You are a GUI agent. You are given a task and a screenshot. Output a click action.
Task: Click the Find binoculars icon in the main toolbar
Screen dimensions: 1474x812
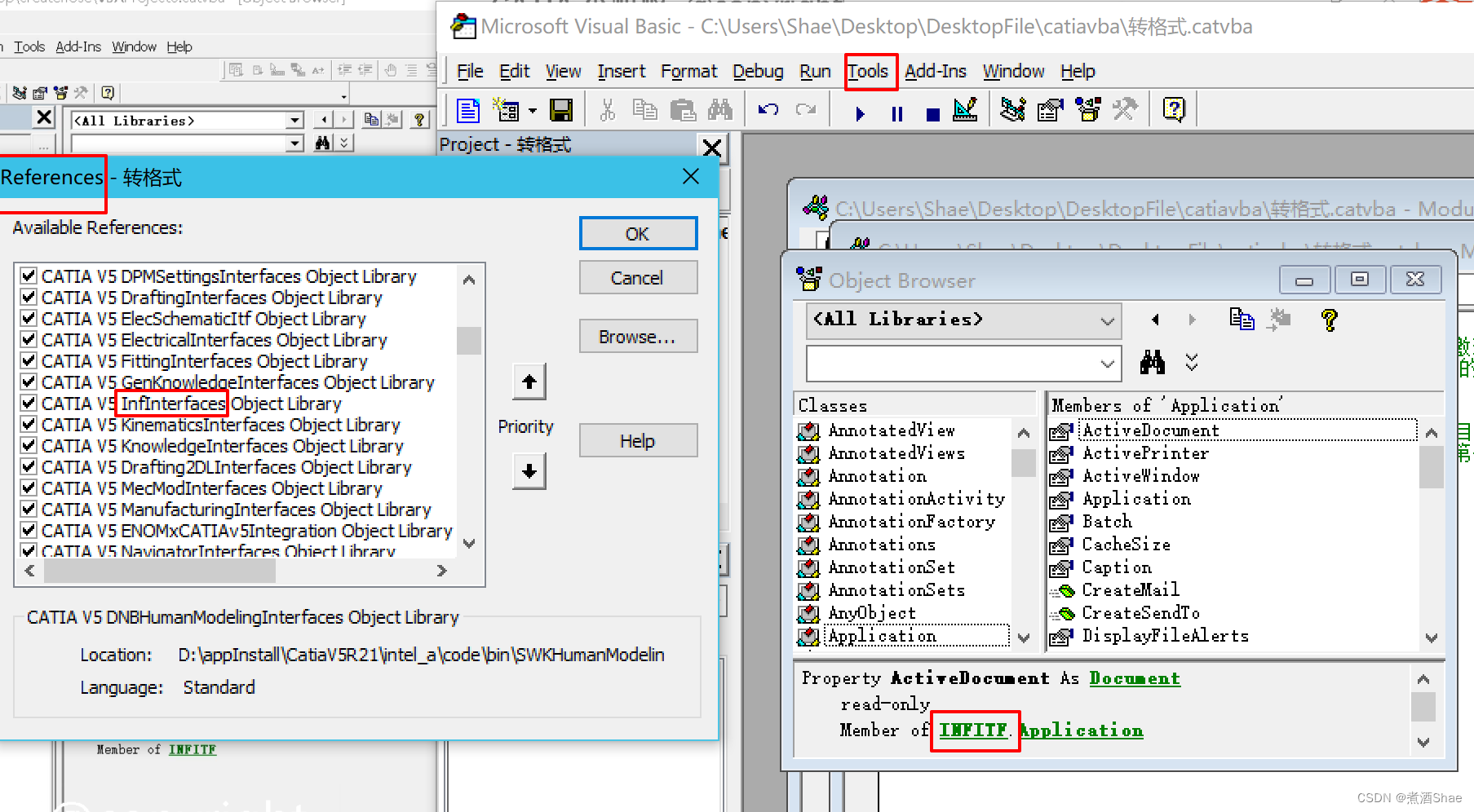pyautogui.click(x=720, y=110)
